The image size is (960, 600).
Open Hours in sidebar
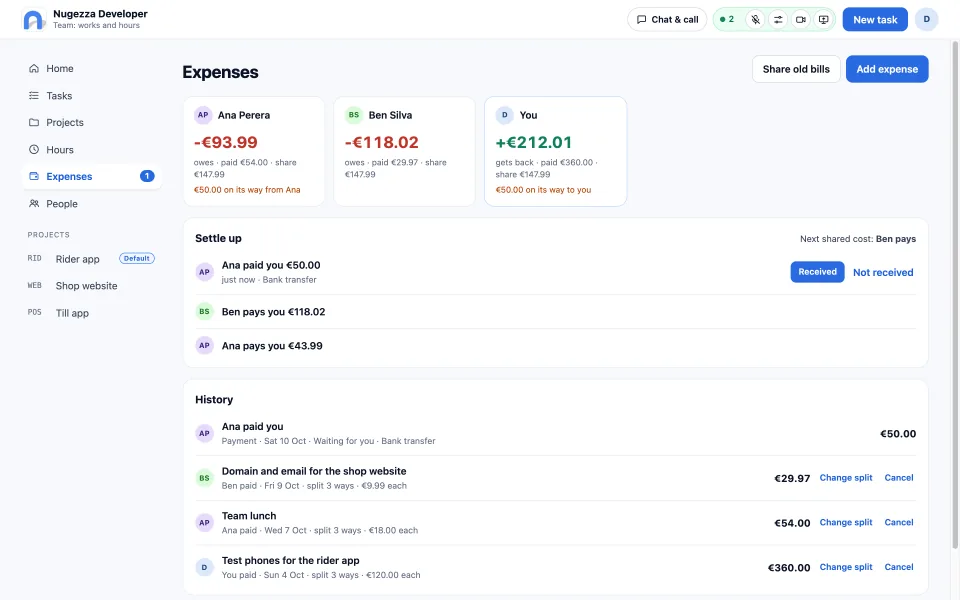point(91,149)
